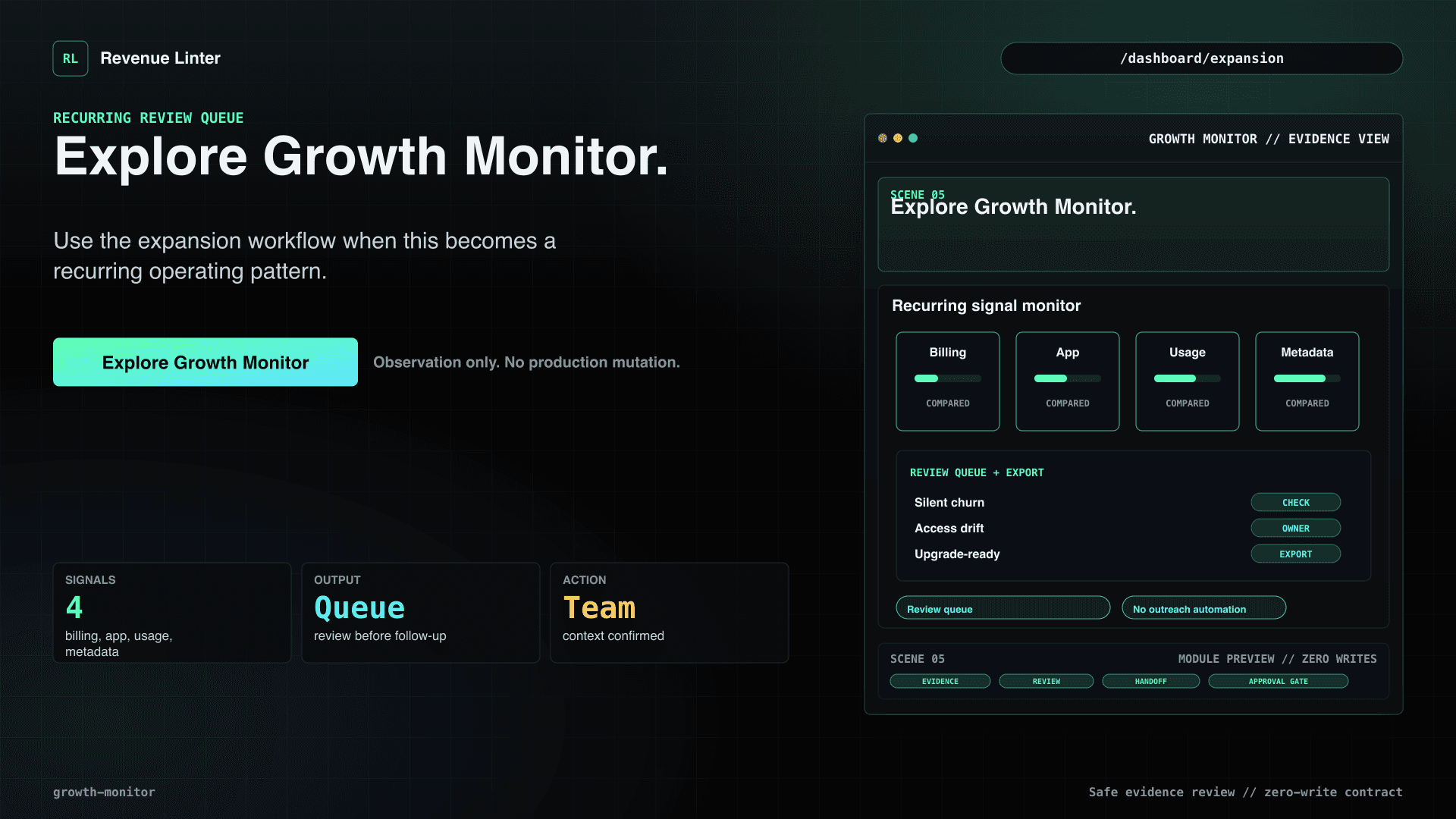Click the green window dot in evidence view

pyautogui.click(x=913, y=138)
